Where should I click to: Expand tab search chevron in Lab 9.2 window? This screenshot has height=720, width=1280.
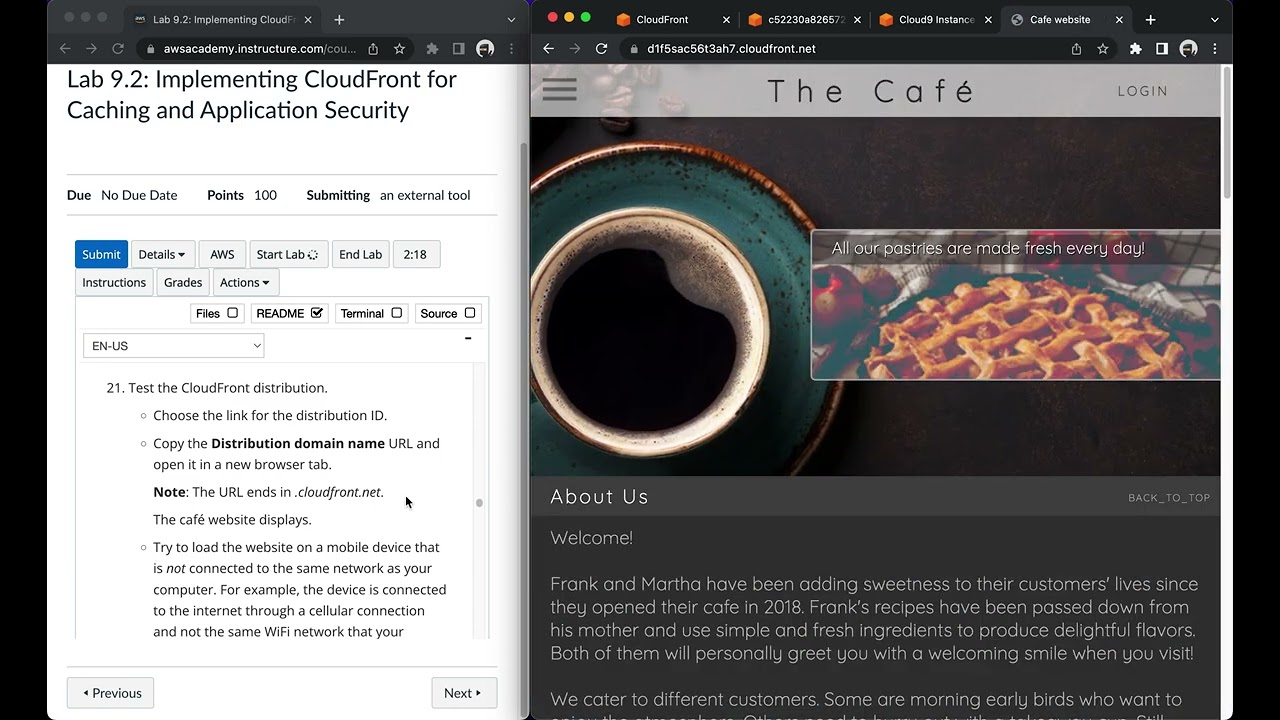coord(511,19)
